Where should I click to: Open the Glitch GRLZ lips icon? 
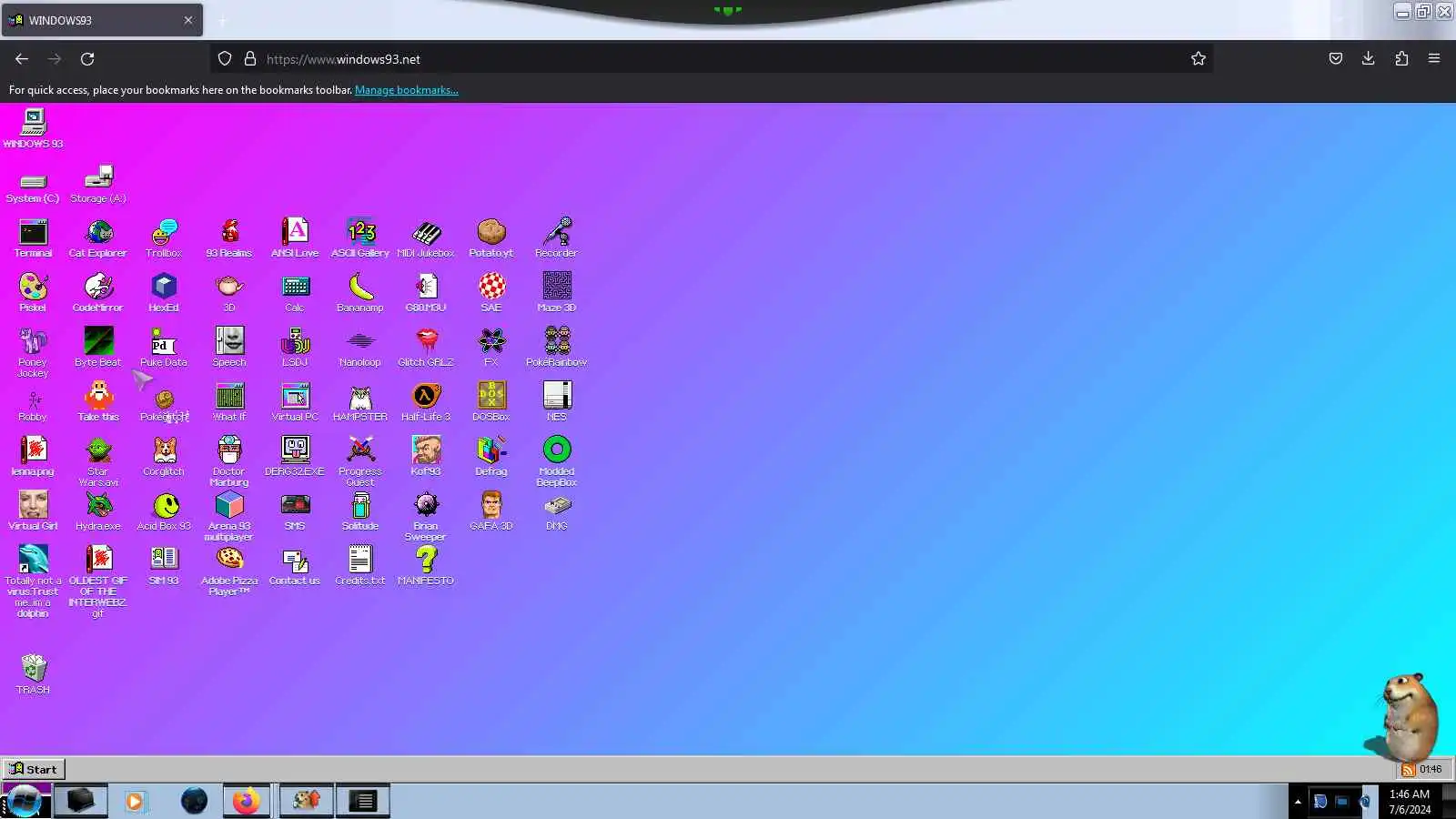(426, 348)
